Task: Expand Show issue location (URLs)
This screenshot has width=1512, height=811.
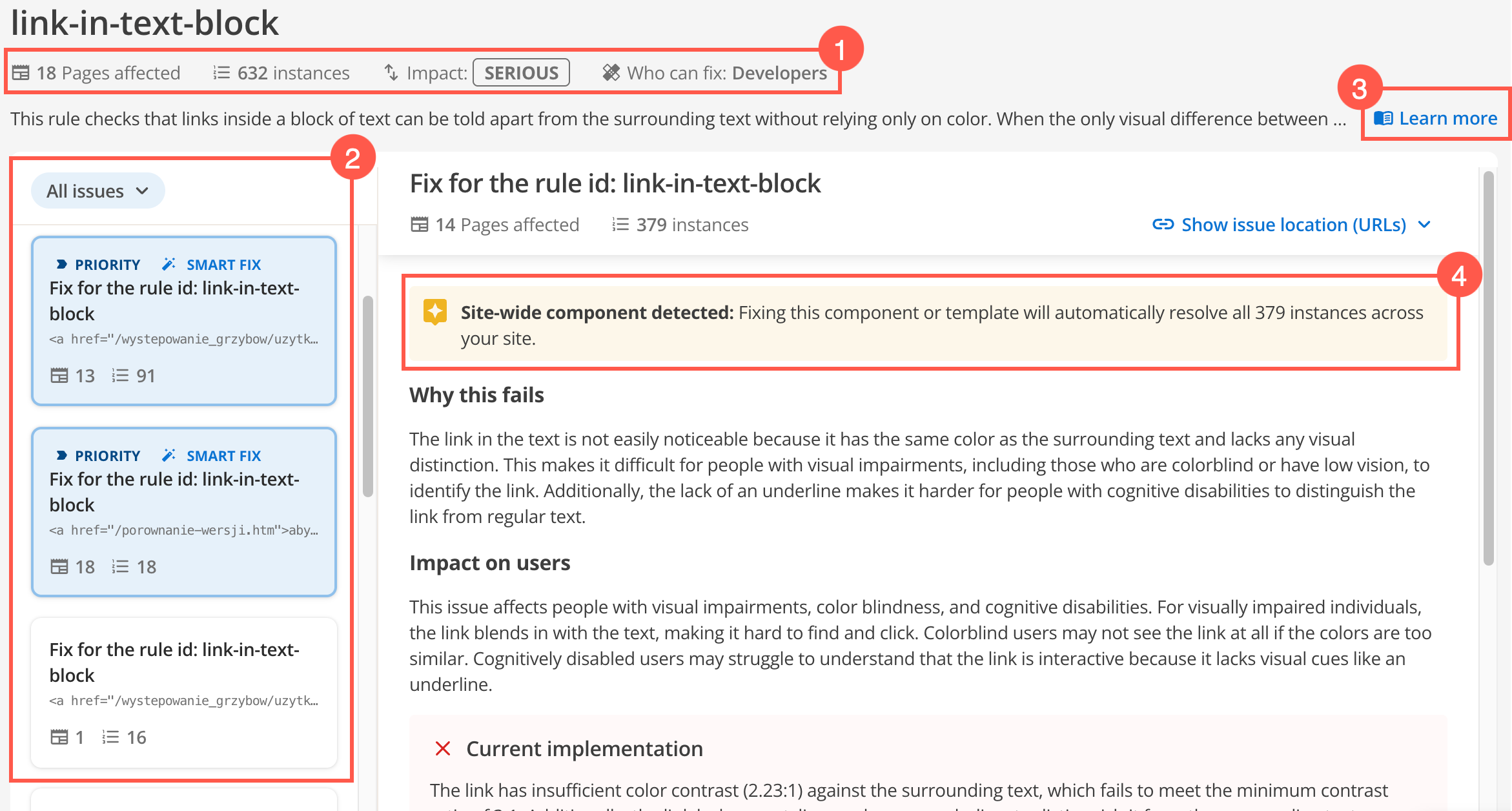Action: [1293, 225]
